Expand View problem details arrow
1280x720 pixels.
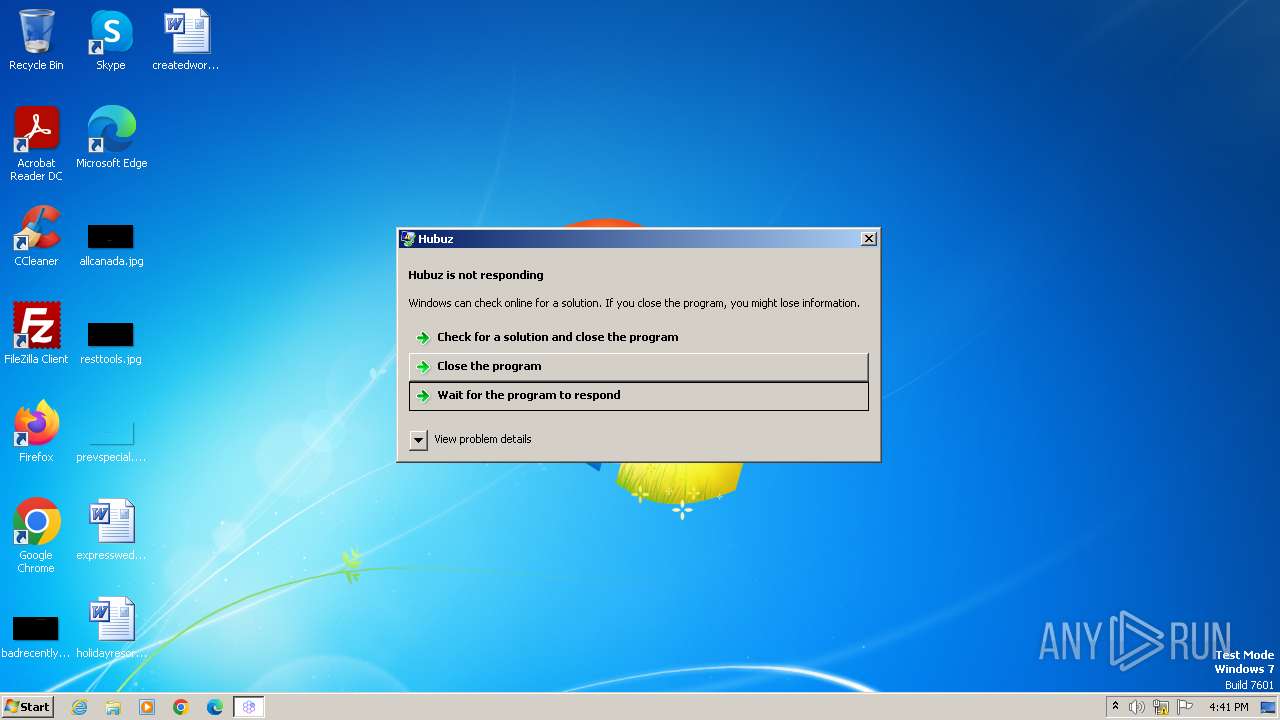coord(418,440)
